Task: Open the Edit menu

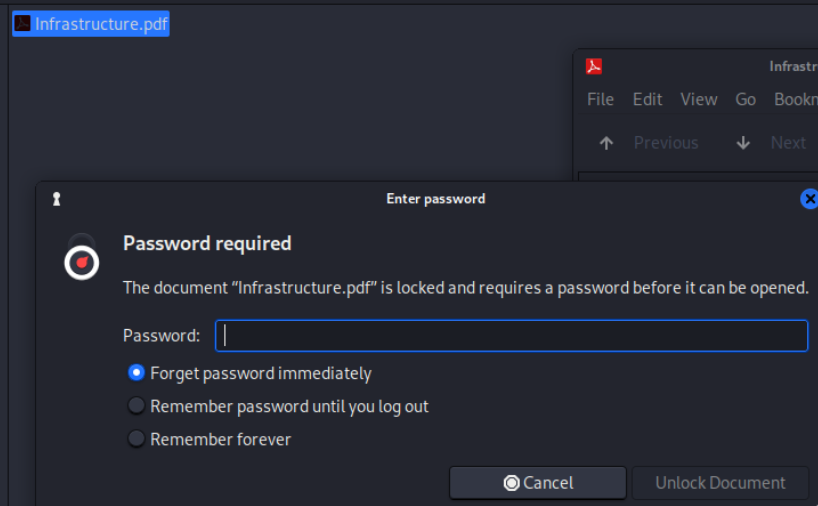Action: point(647,99)
